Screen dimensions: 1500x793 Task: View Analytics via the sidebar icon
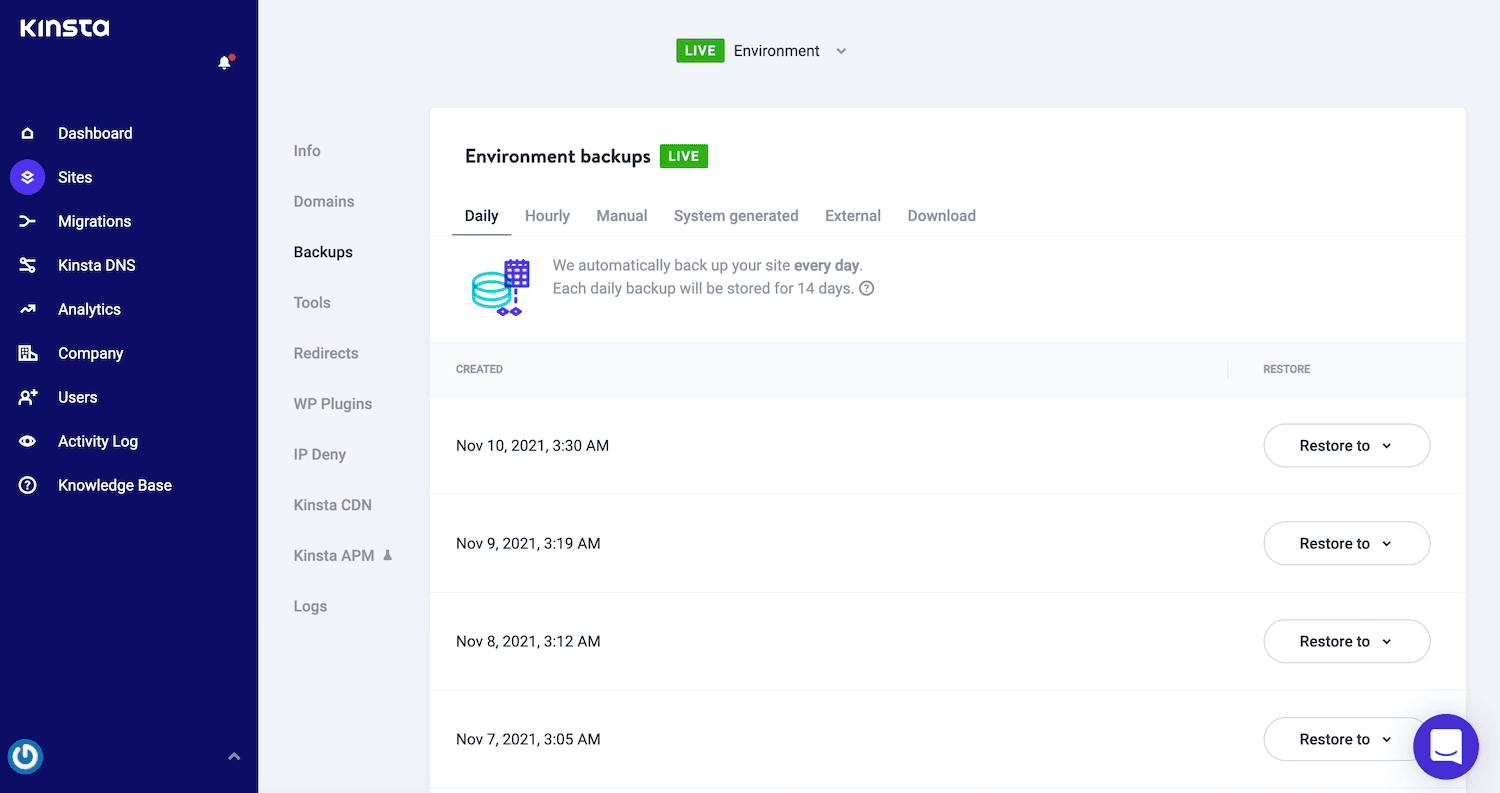pos(27,309)
